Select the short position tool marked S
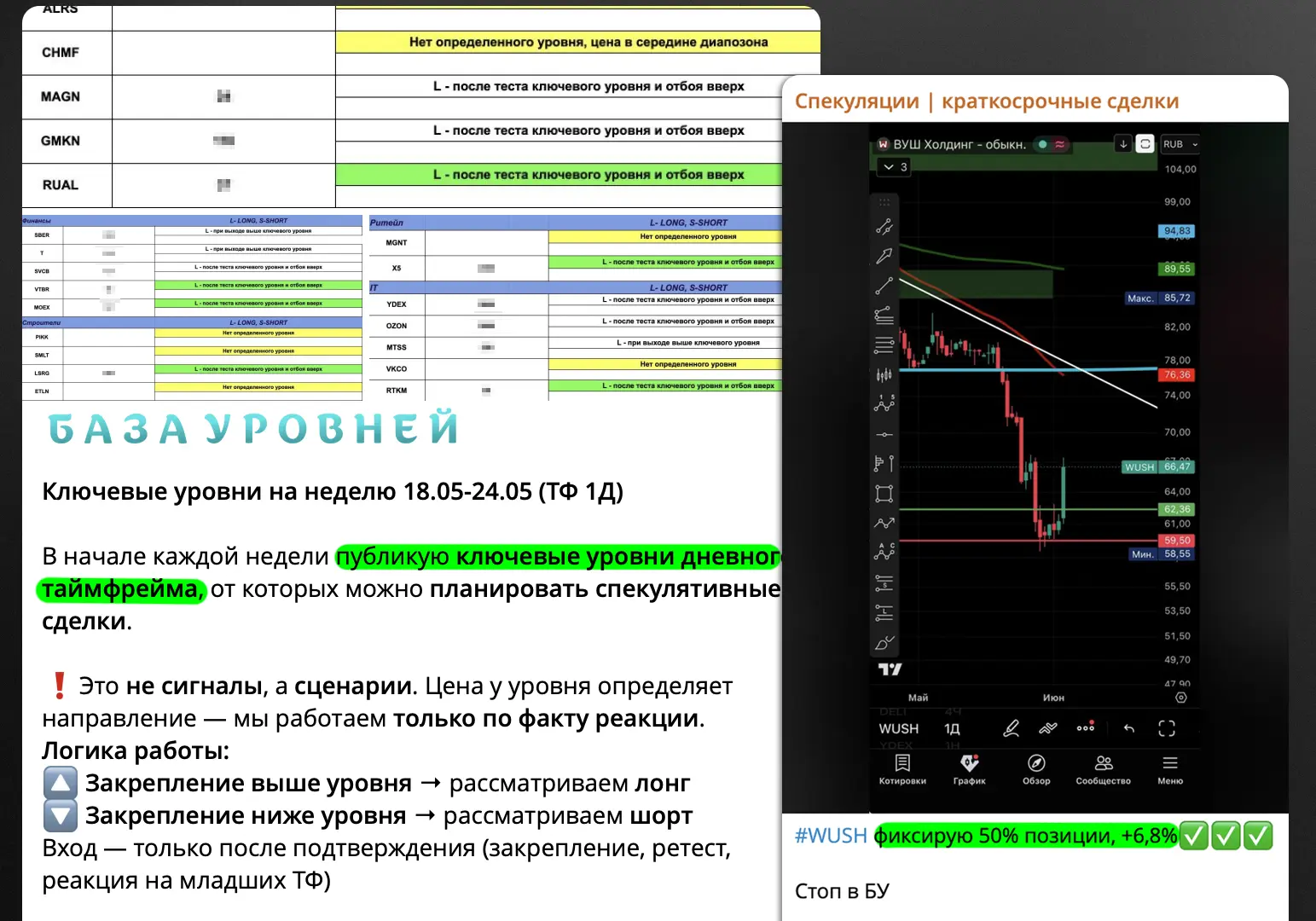The width and height of the screenshot is (1316, 921). point(884,583)
